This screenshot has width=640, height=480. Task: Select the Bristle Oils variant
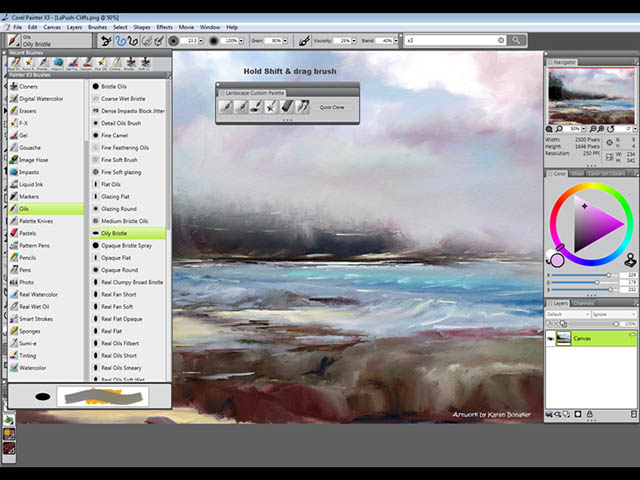click(128, 87)
